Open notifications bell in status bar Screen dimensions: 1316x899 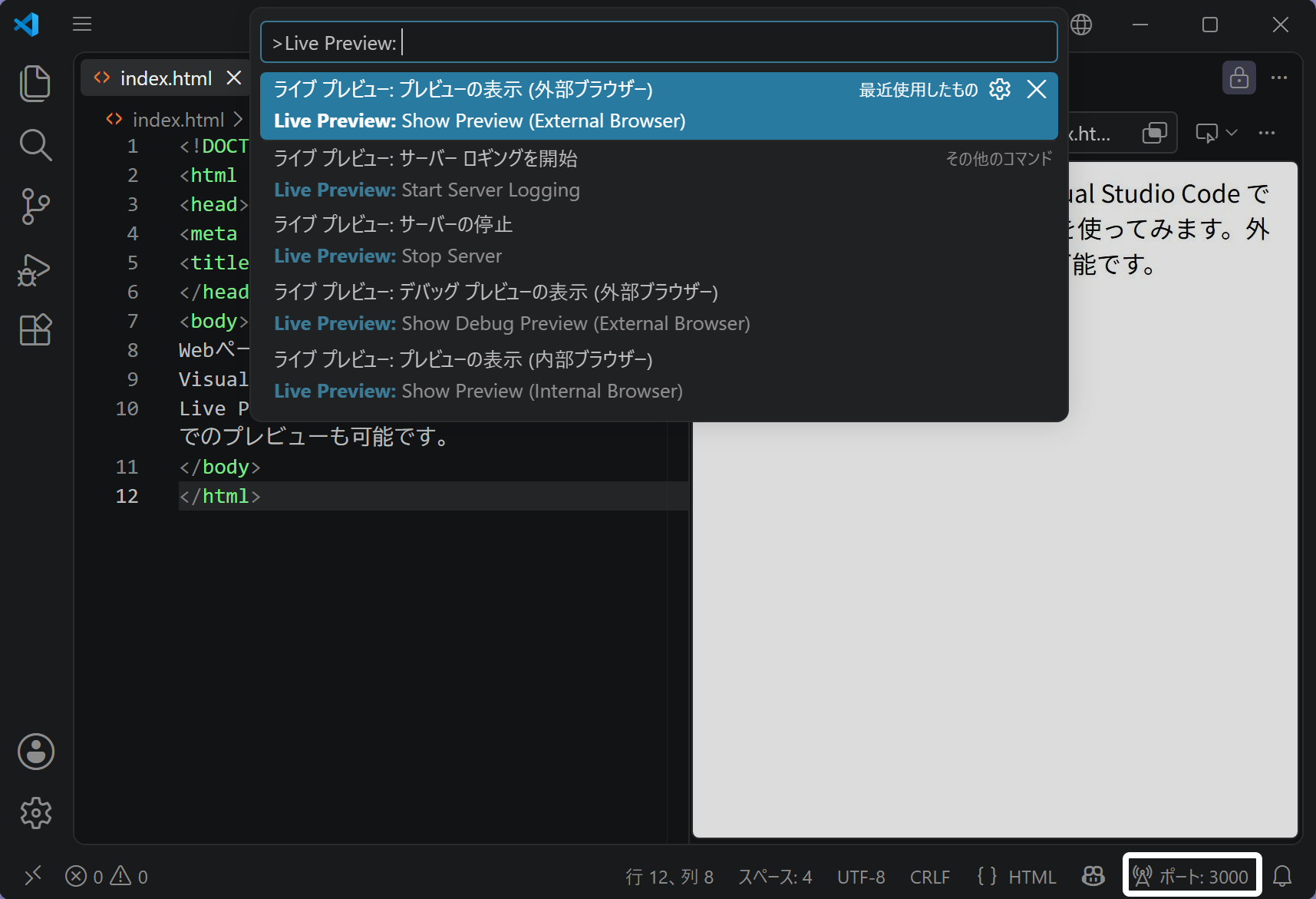point(1282,876)
